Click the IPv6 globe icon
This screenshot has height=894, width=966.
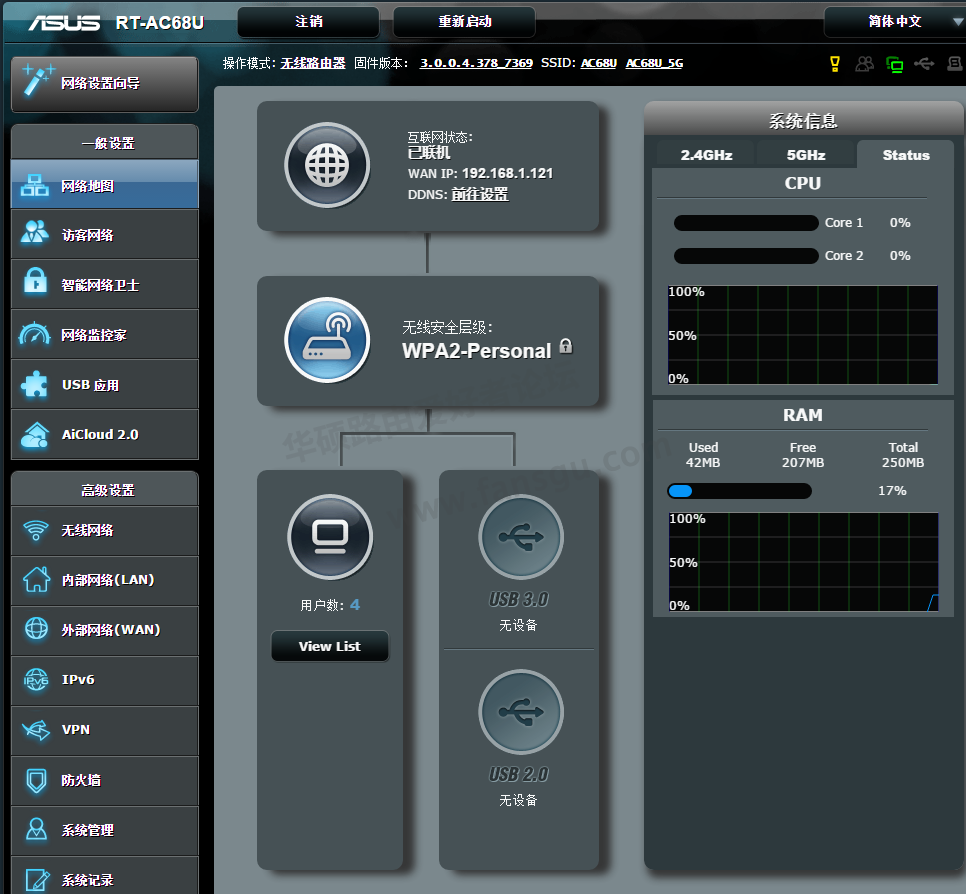tap(36, 680)
